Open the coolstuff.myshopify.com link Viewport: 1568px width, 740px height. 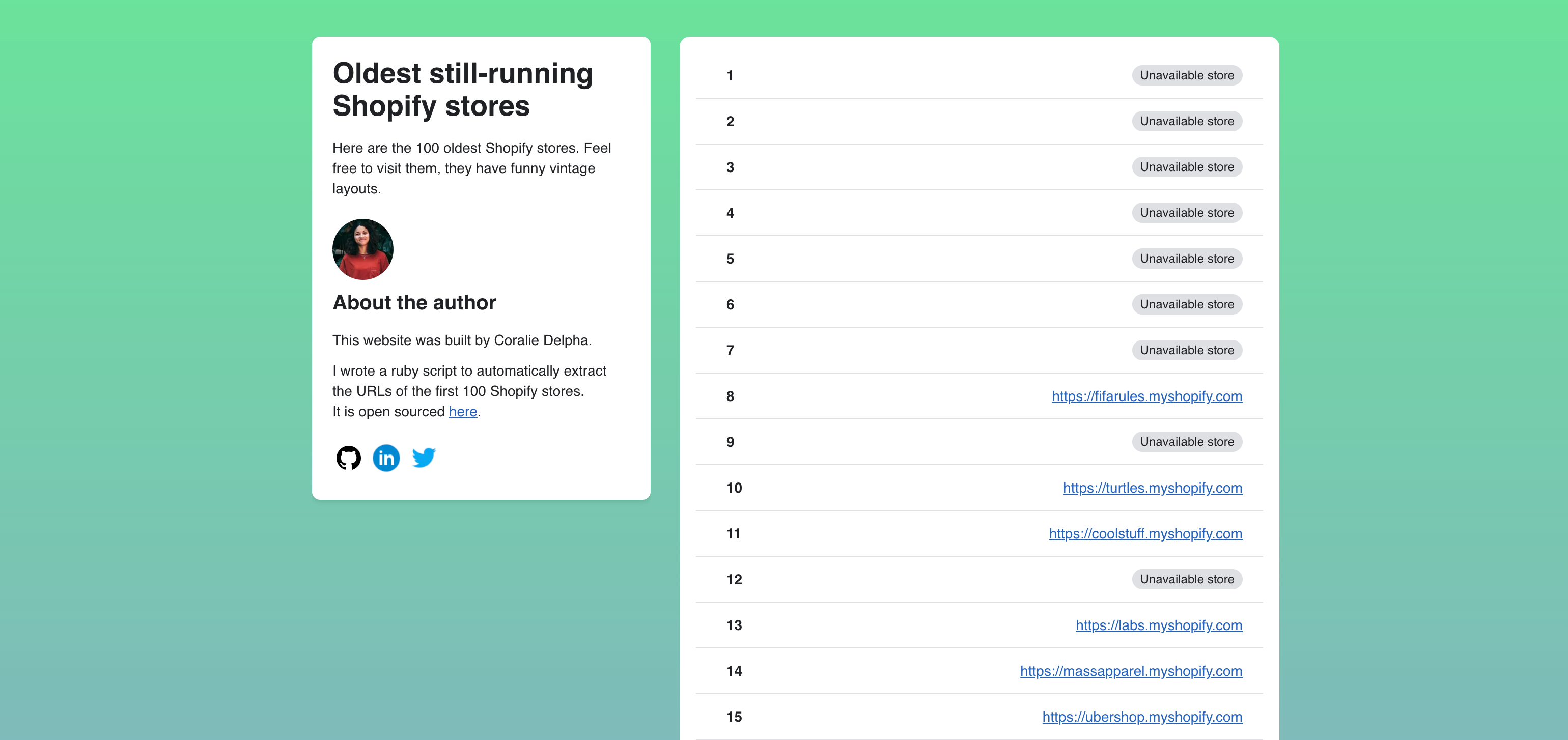[1145, 534]
